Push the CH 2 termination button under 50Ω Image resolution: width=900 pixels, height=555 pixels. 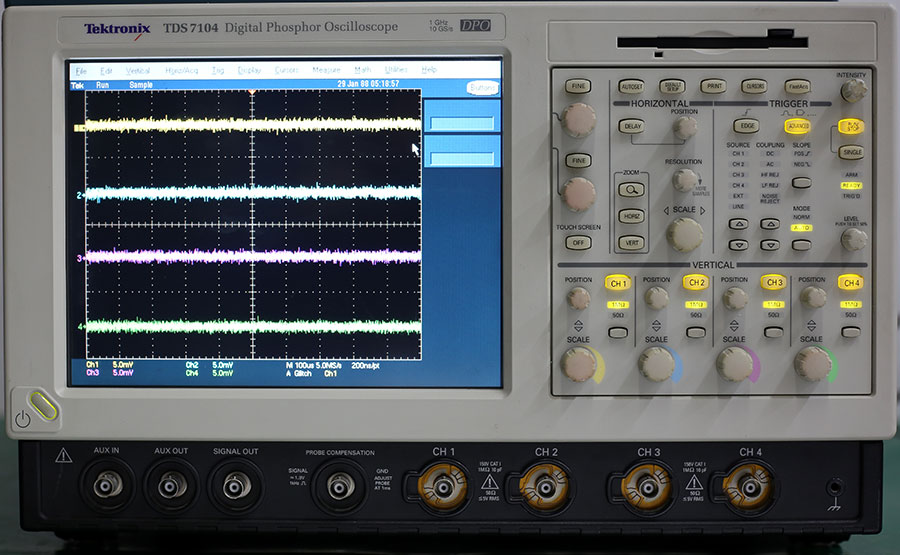[x=696, y=332]
